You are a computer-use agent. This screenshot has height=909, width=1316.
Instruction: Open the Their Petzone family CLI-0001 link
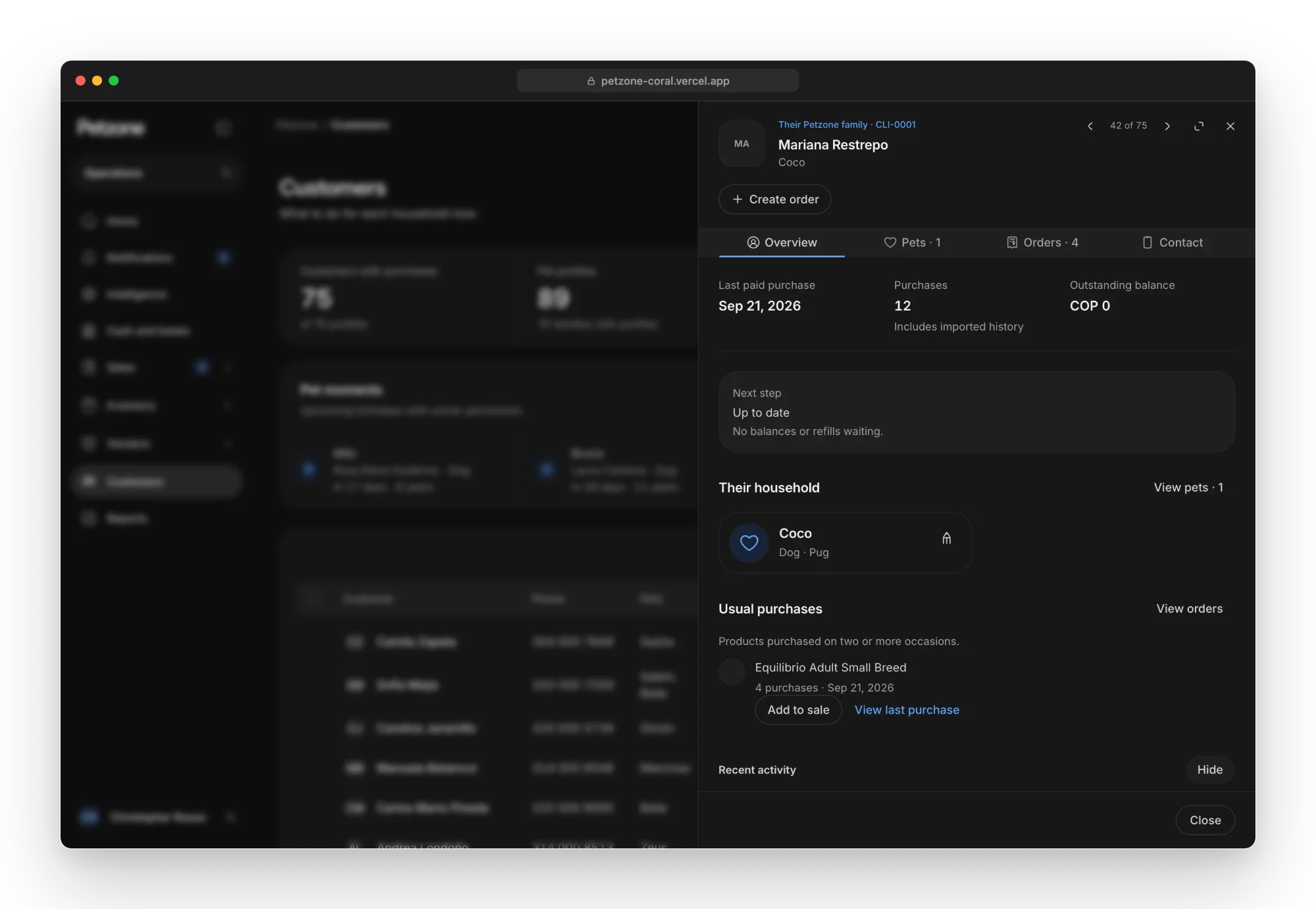(847, 124)
